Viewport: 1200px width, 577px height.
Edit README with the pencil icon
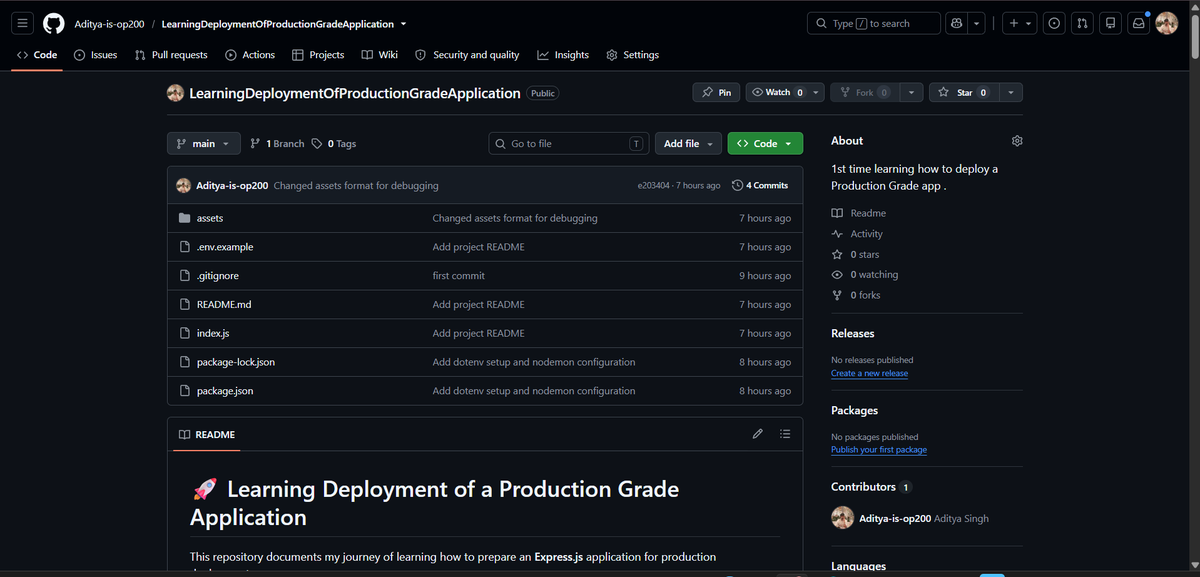pyautogui.click(x=757, y=434)
